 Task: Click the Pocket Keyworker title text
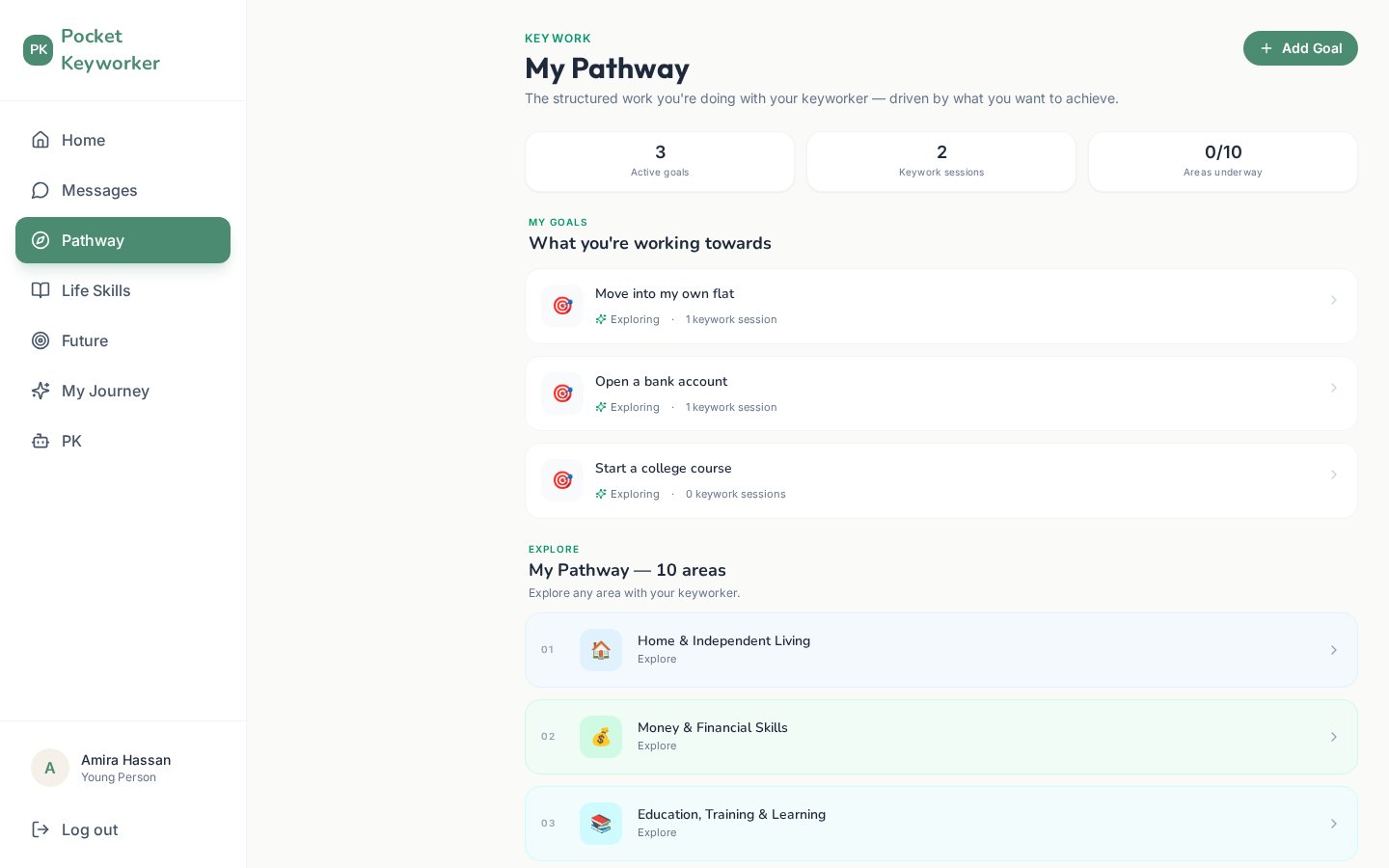[x=110, y=49]
